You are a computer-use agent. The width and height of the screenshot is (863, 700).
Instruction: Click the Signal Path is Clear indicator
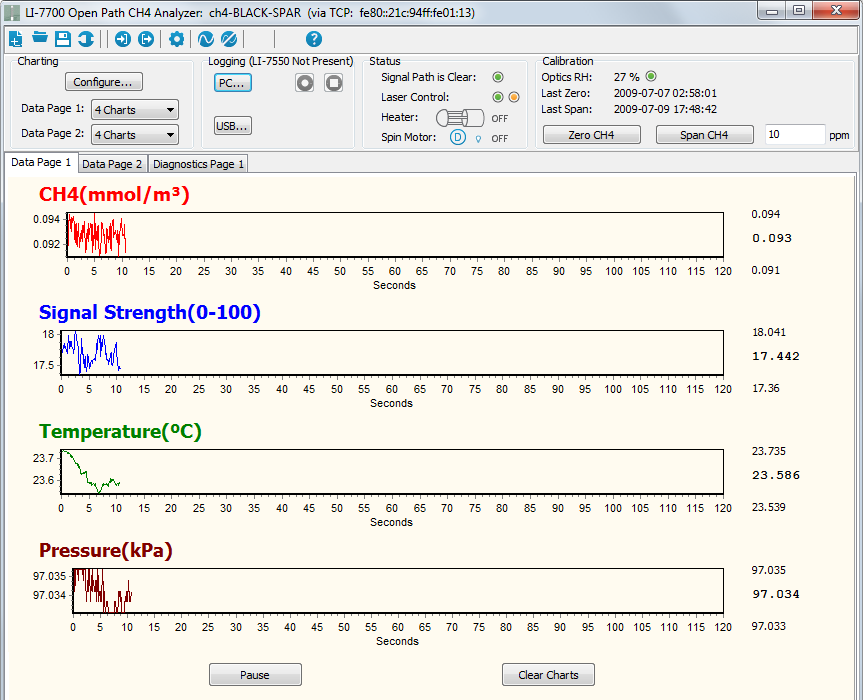coord(498,77)
